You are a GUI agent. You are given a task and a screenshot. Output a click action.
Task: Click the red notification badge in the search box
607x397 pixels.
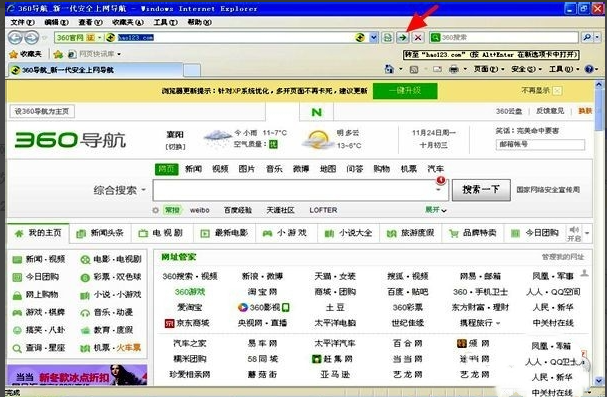[x=441, y=180]
